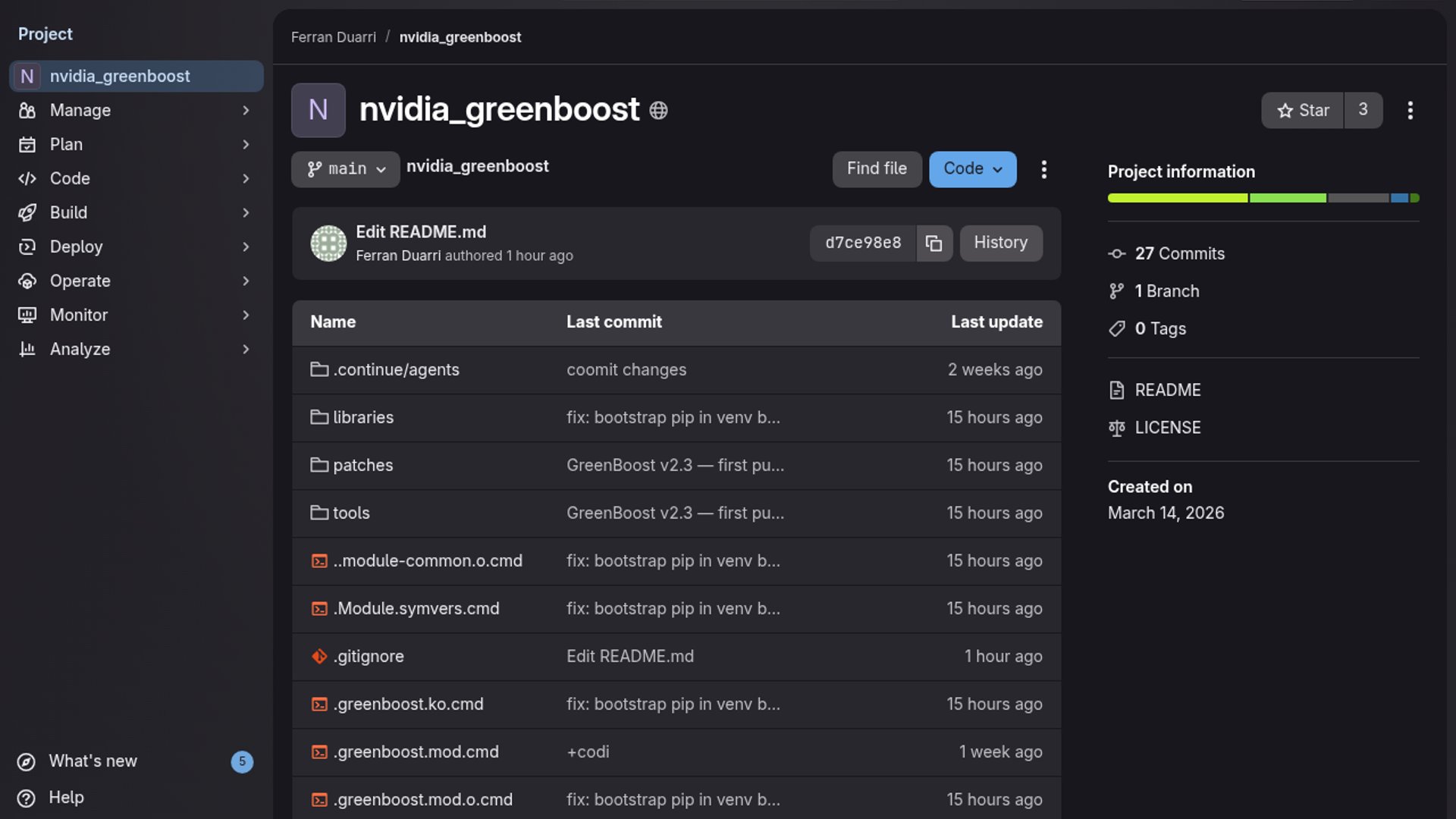Expand the main branch selector dropdown

(x=346, y=169)
